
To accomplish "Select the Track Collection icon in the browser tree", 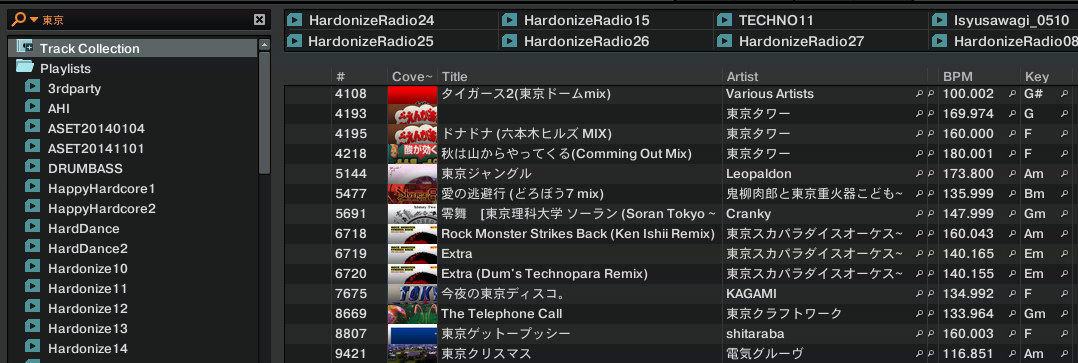I will 25,47.
